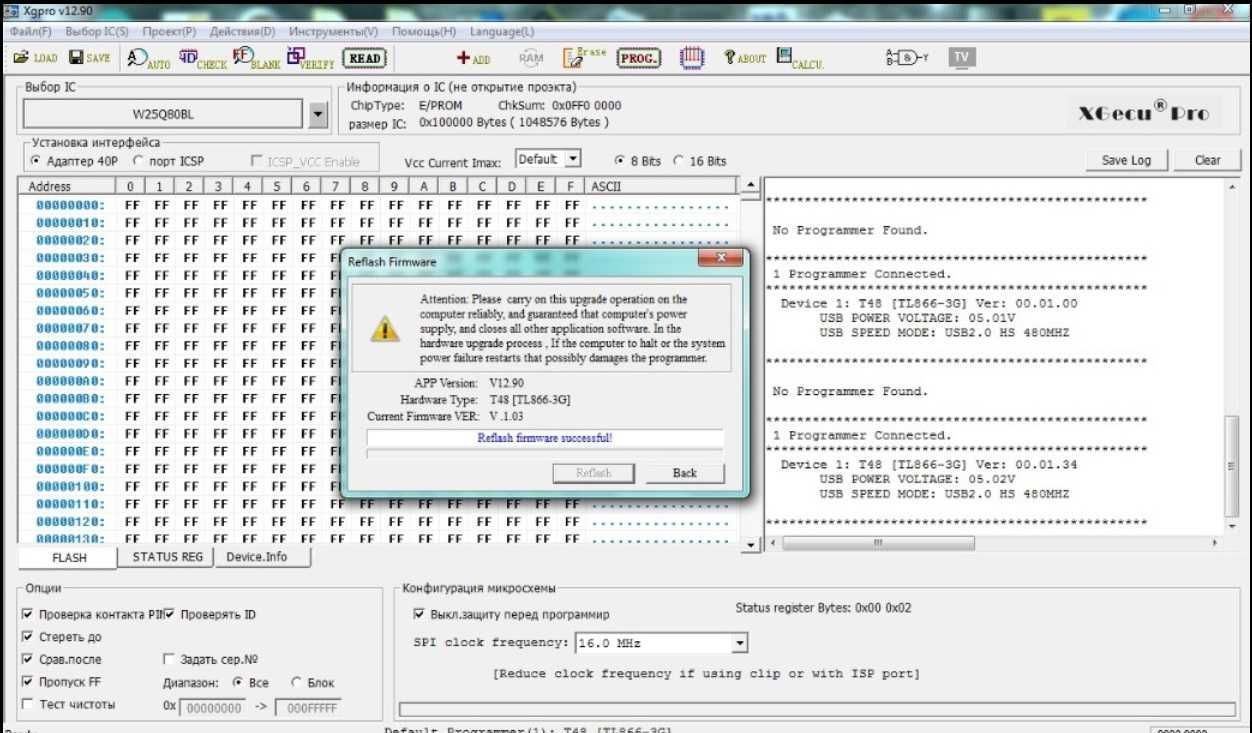Click the PROG. programming icon

click(x=639, y=58)
